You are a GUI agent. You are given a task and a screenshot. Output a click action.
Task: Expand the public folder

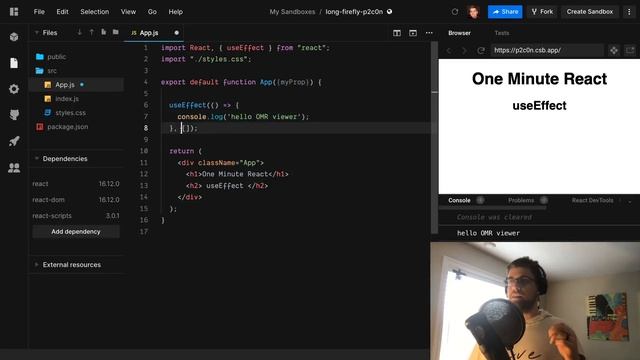click(x=51, y=57)
